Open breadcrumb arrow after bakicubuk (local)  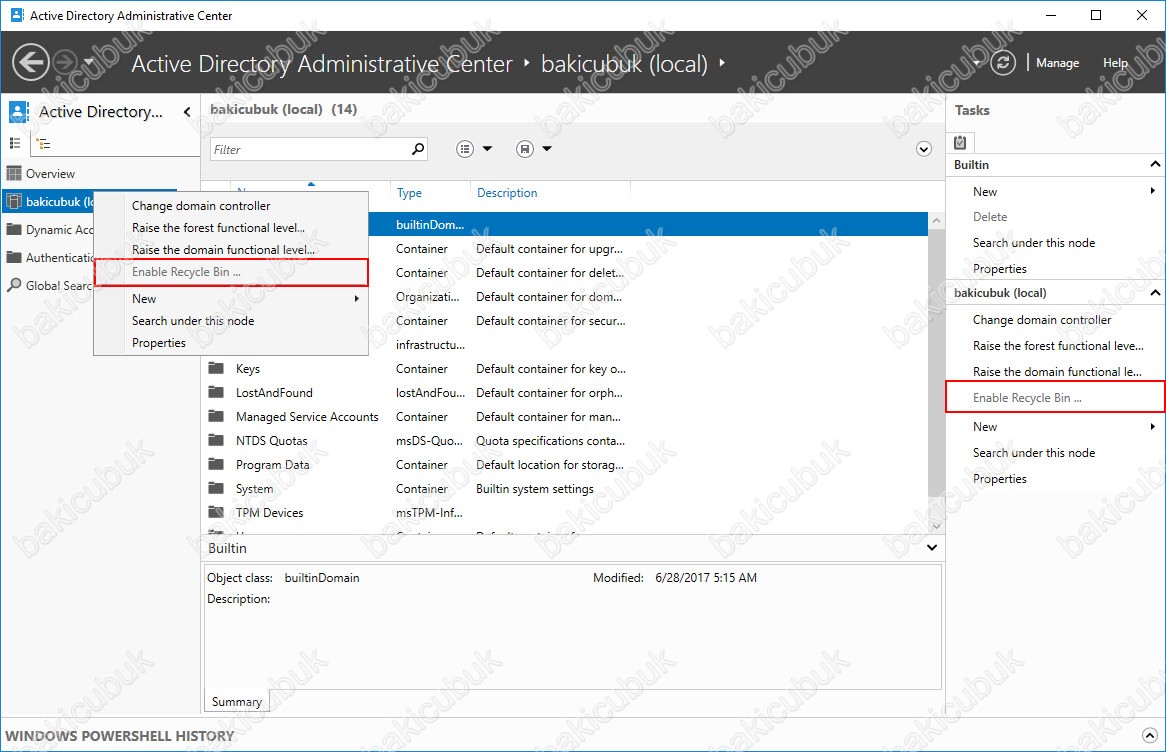tap(721, 63)
